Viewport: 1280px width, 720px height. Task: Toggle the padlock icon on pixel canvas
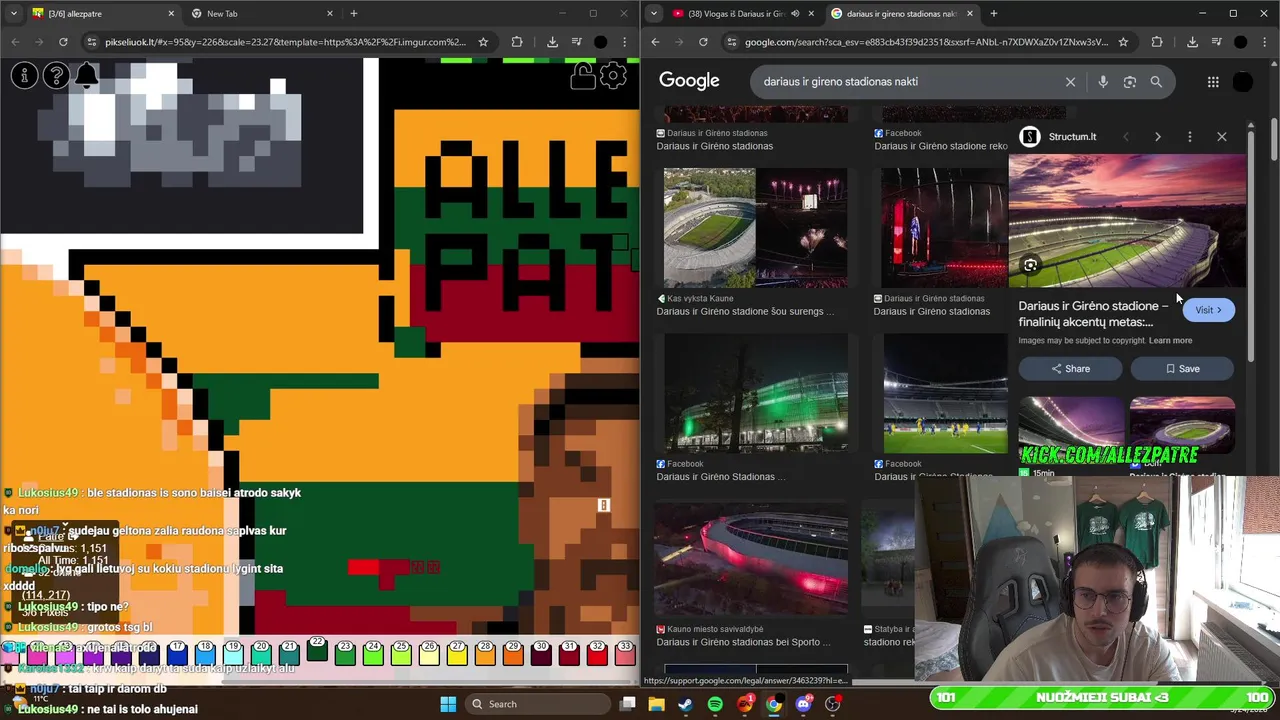[x=583, y=75]
